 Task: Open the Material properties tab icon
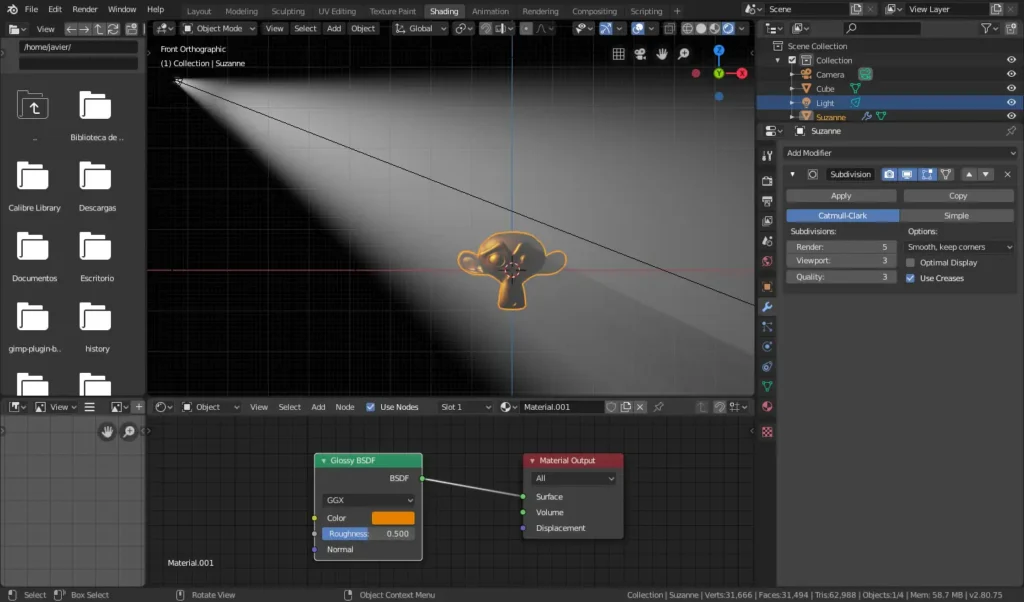[767, 407]
